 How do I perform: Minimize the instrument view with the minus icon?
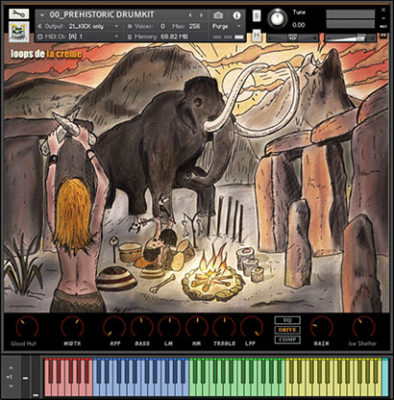pos(384,18)
